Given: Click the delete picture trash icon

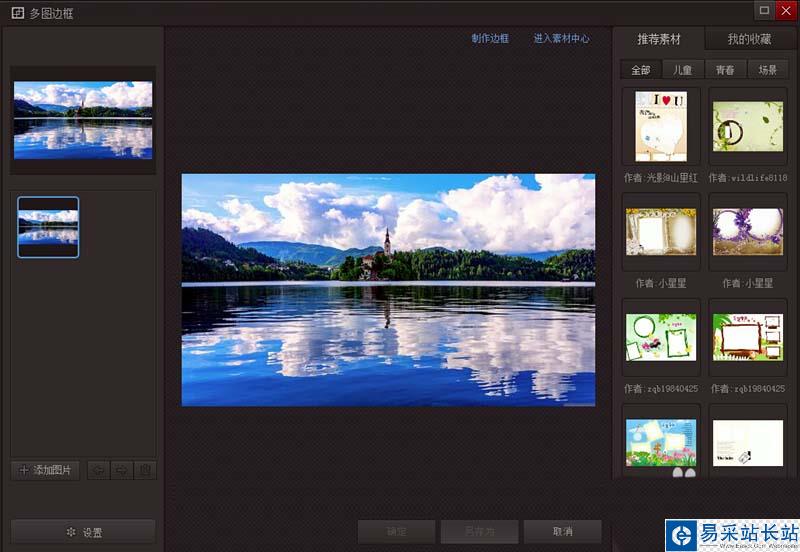Looking at the screenshot, I should (145, 470).
